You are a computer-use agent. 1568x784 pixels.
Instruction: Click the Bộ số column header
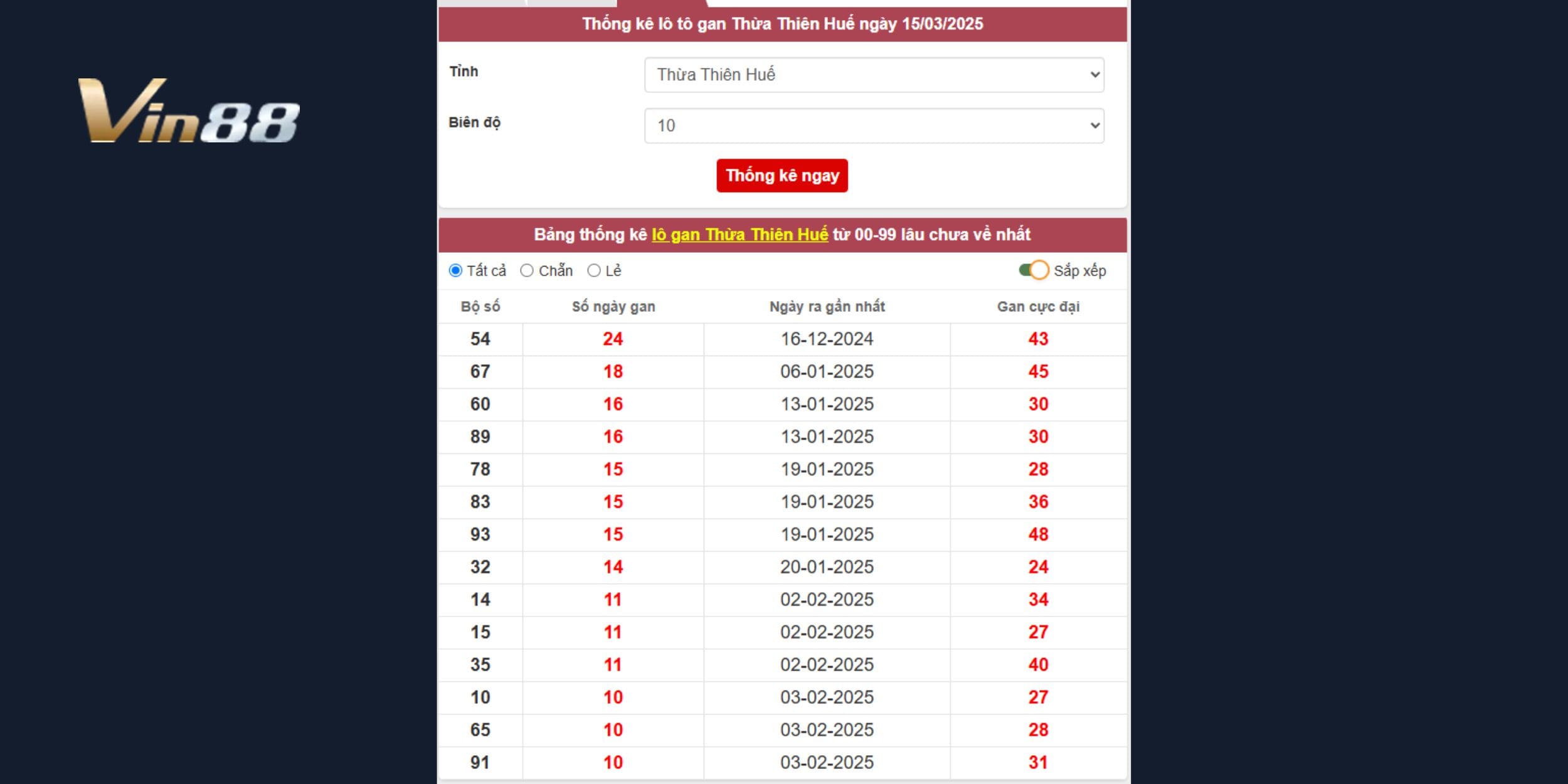coord(480,307)
